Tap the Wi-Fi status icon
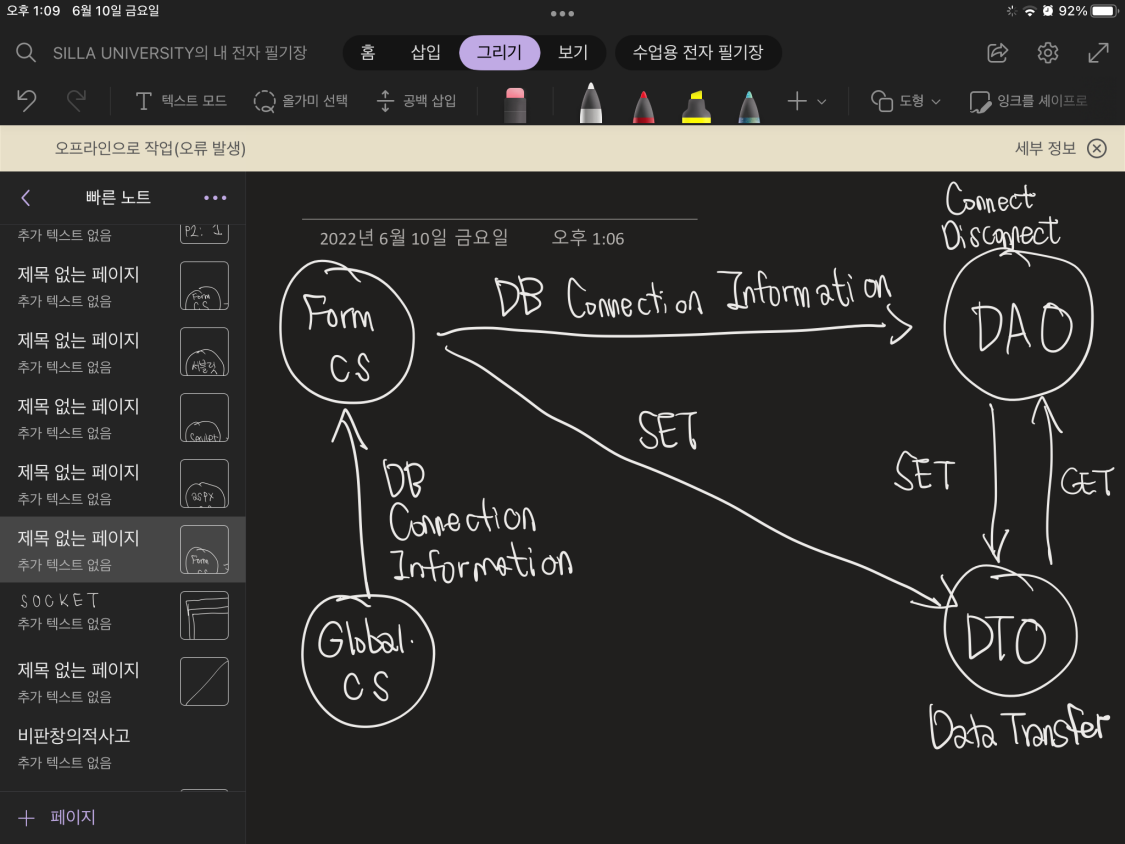Viewport: 1125px width, 844px height. pos(1030,11)
